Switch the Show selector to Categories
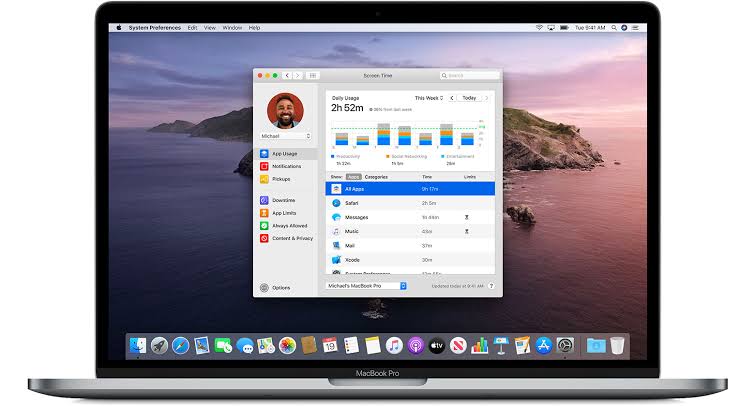Screen dimensions: 755x406 coord(376,177)
